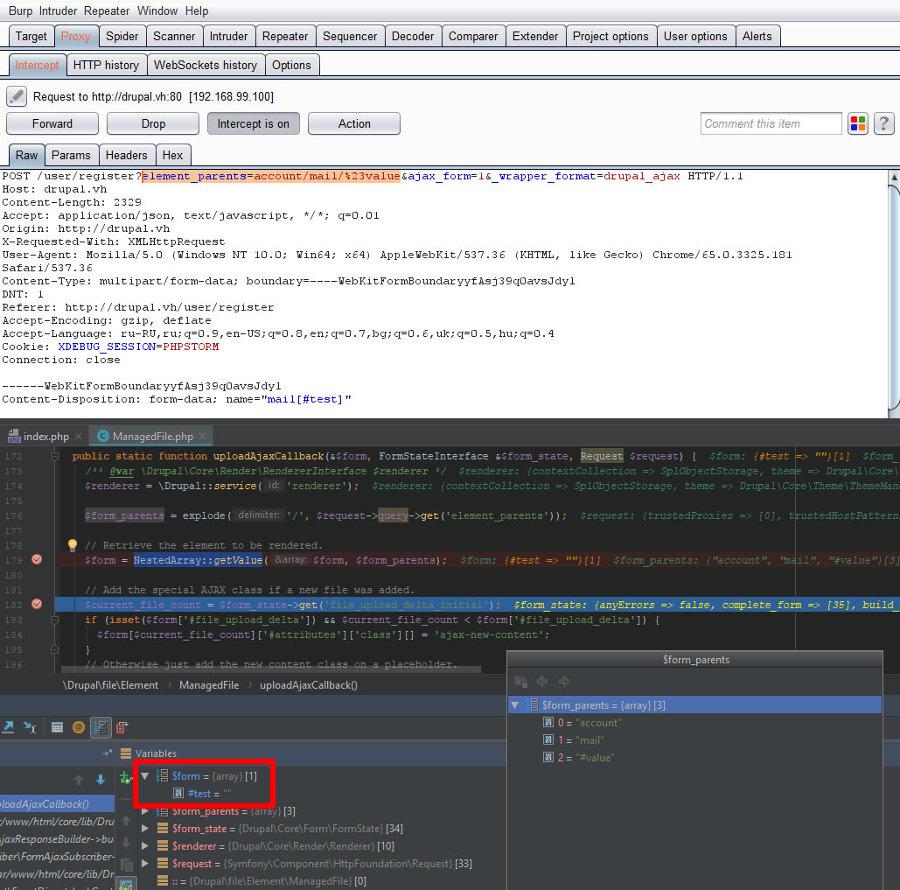
Task: Click the add new watch icon
Action: click(125, 777)
